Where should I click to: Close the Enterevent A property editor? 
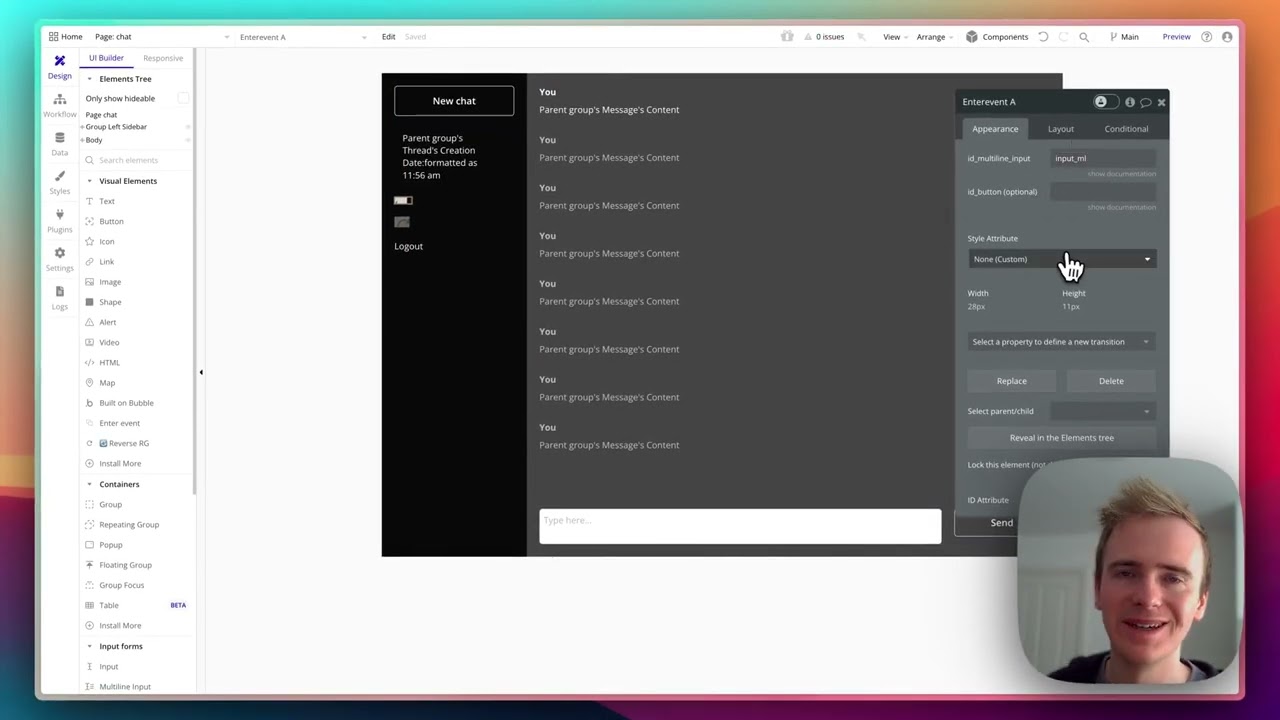coord(1161,102)
